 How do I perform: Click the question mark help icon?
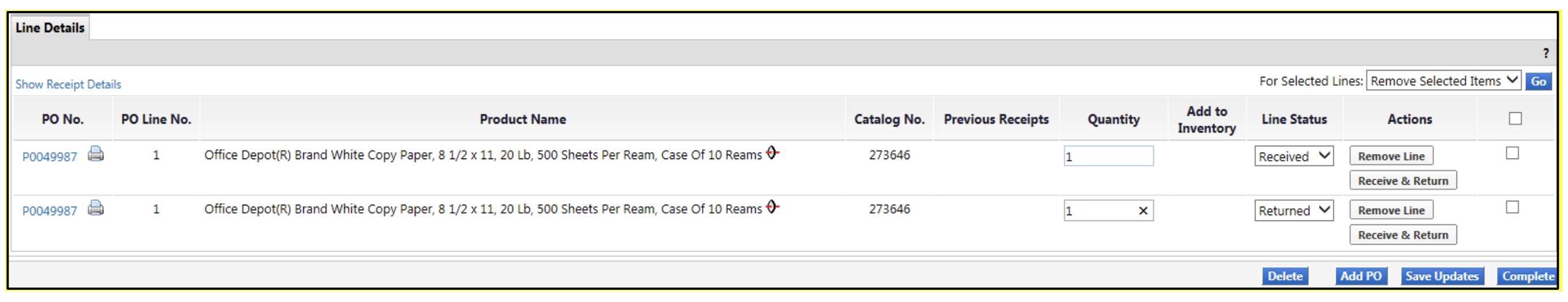[x=1545, y=54]
